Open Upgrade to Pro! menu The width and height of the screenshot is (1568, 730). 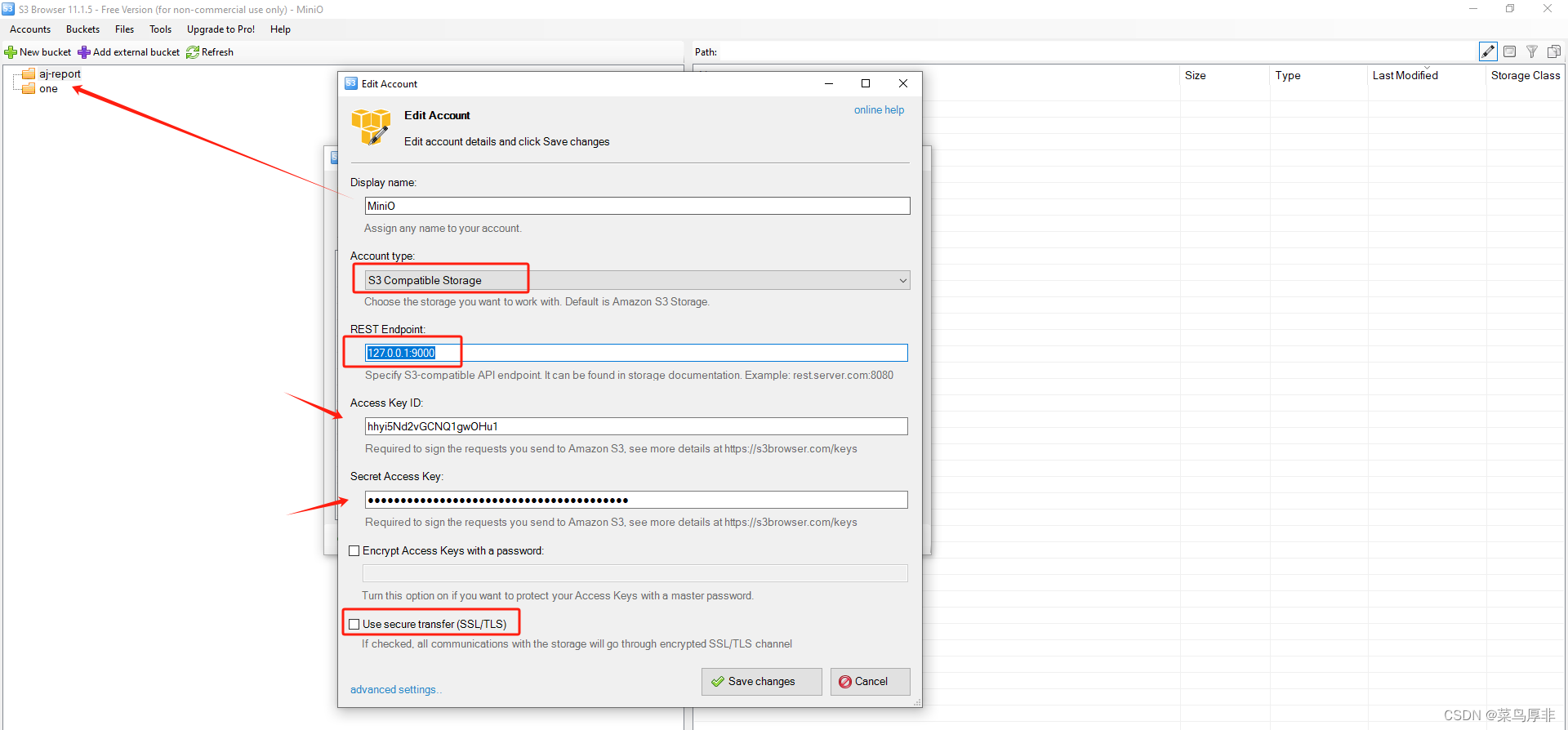tap(220, 29)
